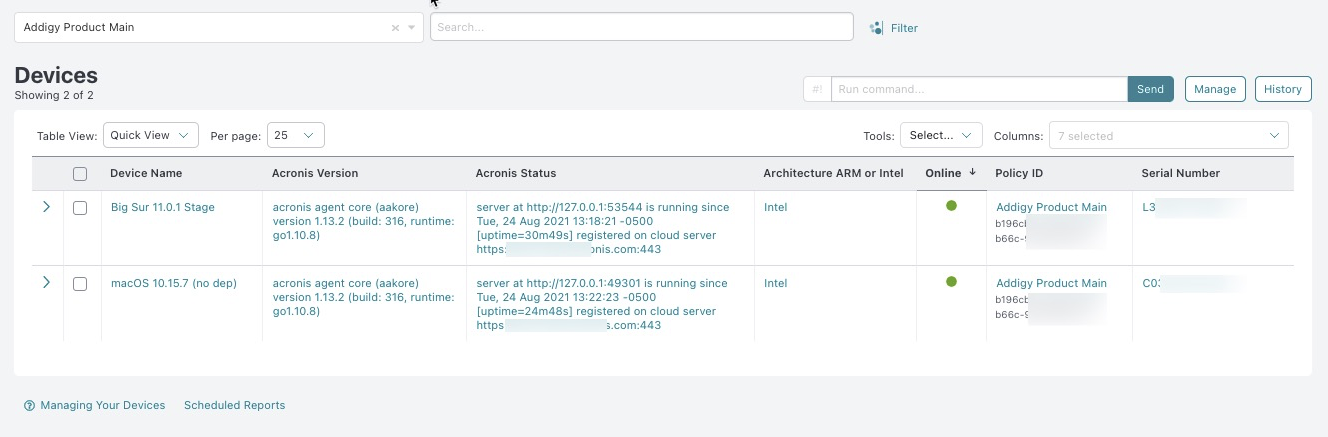1328x437 pixels.
Task: Open the command History
Action: point(1282,89)
